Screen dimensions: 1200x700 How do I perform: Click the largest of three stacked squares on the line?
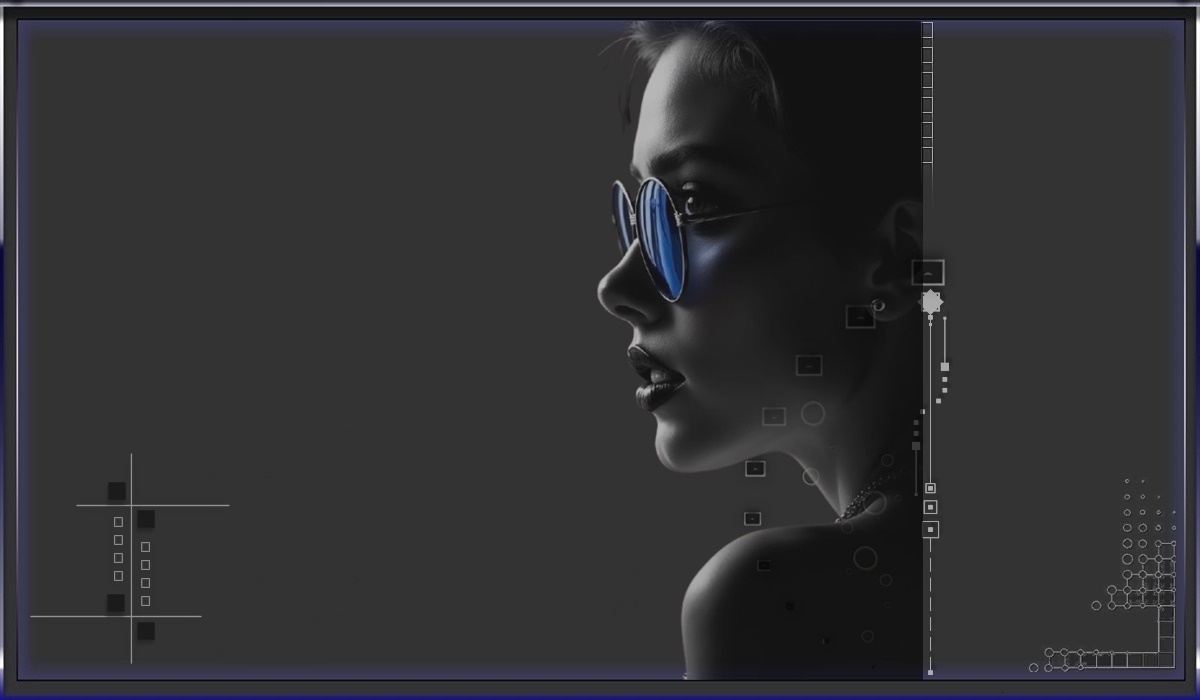pyautogui.click(x=930, y=529)
